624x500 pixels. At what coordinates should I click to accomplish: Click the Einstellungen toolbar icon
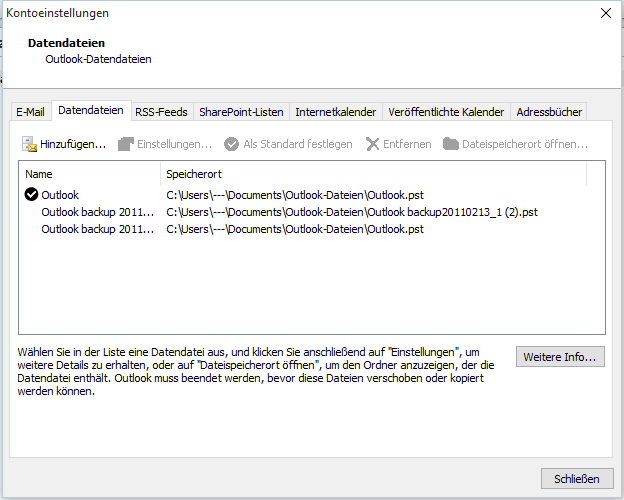point(126,144)
